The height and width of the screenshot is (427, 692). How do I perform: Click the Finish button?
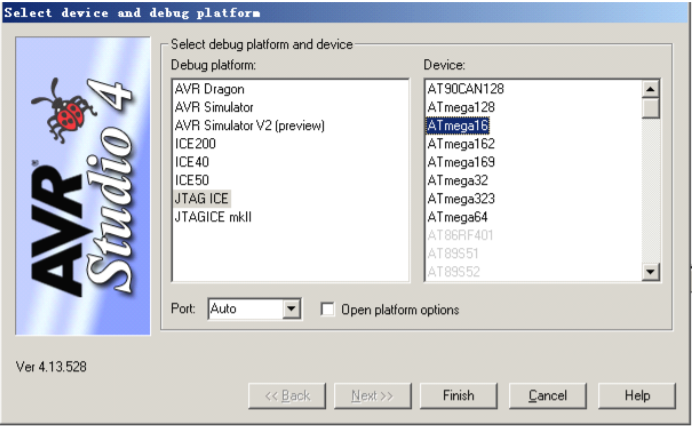coord(459,396)
